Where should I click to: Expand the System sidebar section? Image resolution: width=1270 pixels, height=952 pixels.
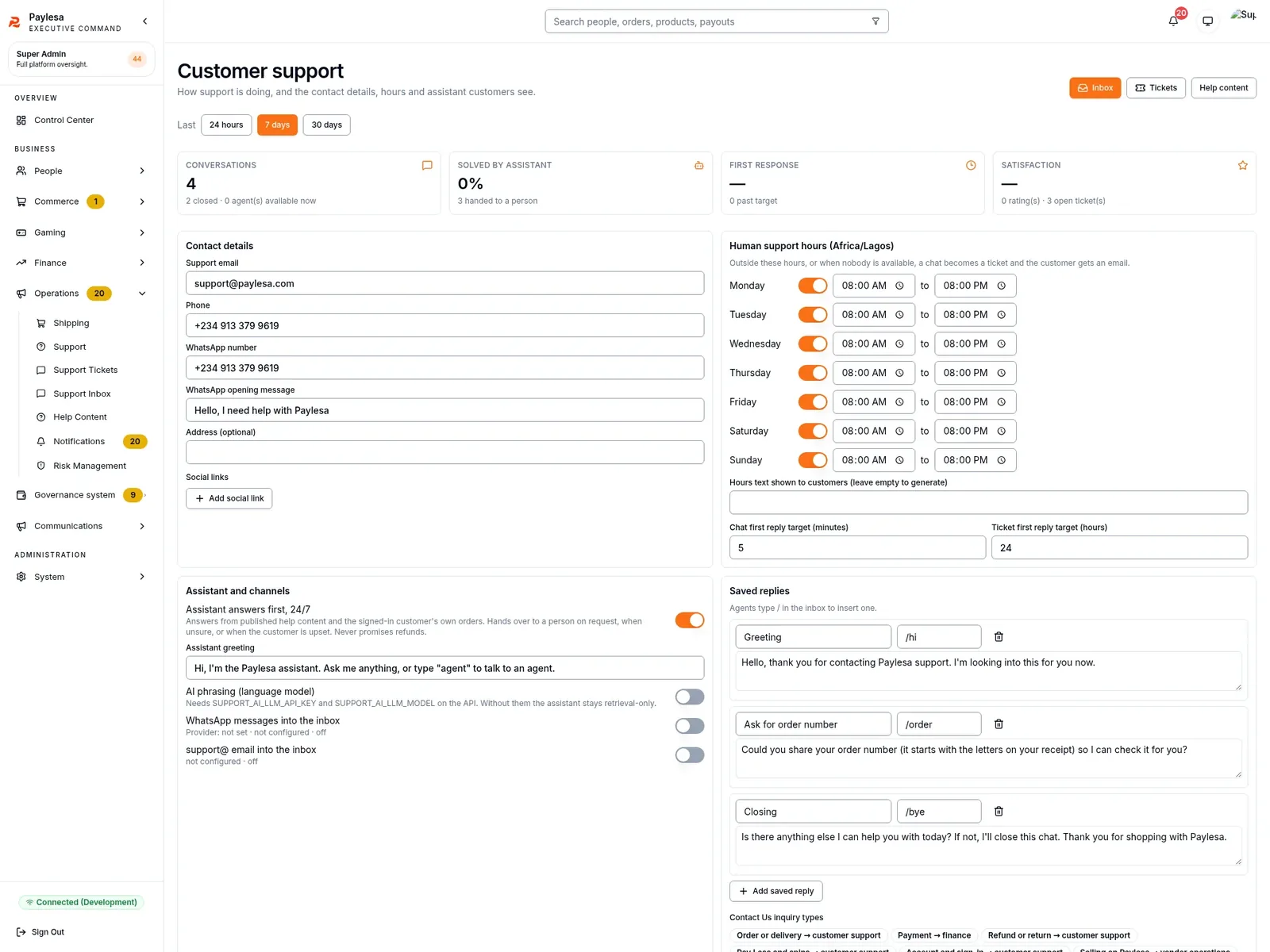point(82,577)
